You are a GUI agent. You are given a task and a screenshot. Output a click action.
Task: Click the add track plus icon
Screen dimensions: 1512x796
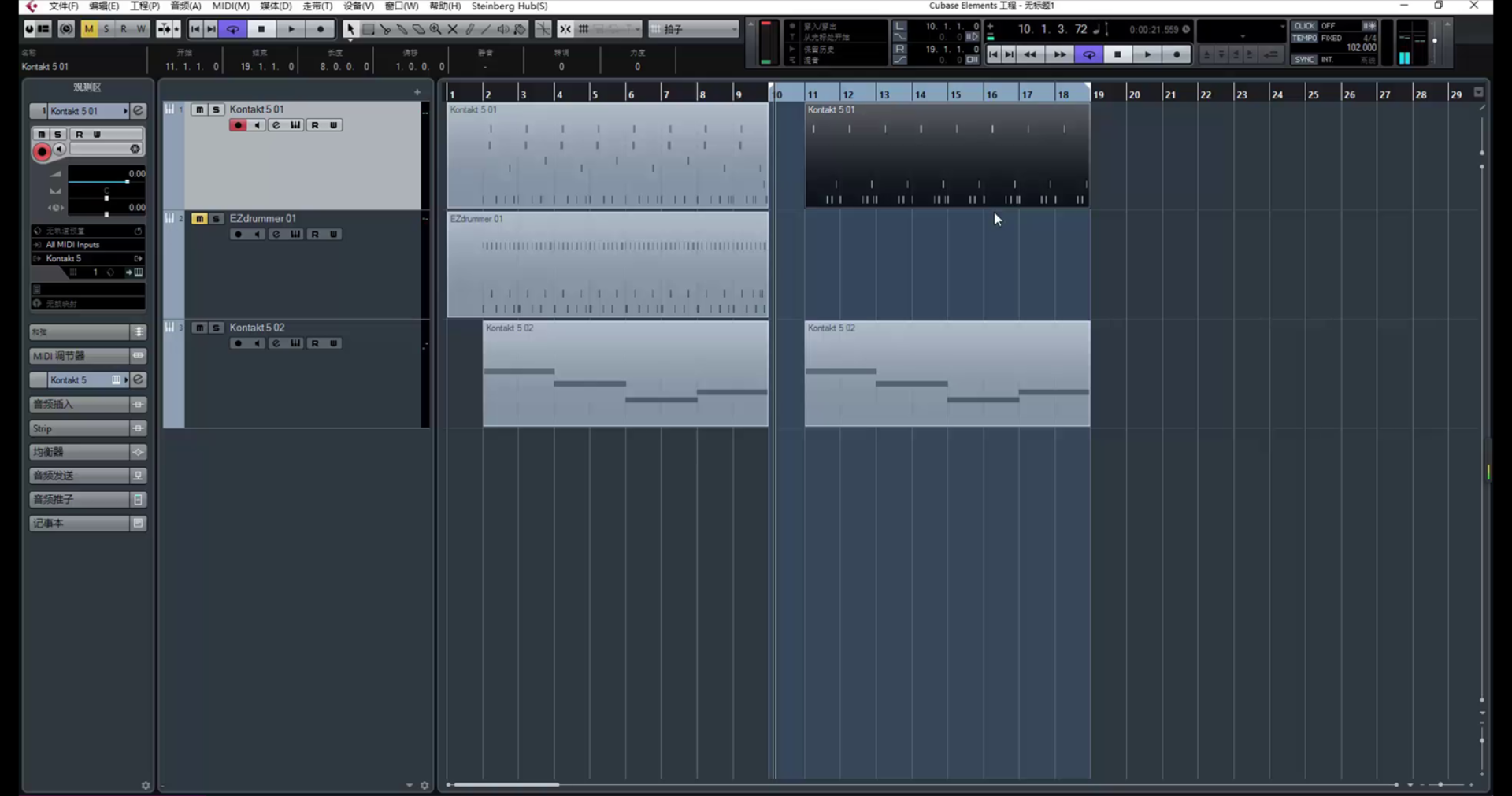pyautogui.click(x=417, y=92)
